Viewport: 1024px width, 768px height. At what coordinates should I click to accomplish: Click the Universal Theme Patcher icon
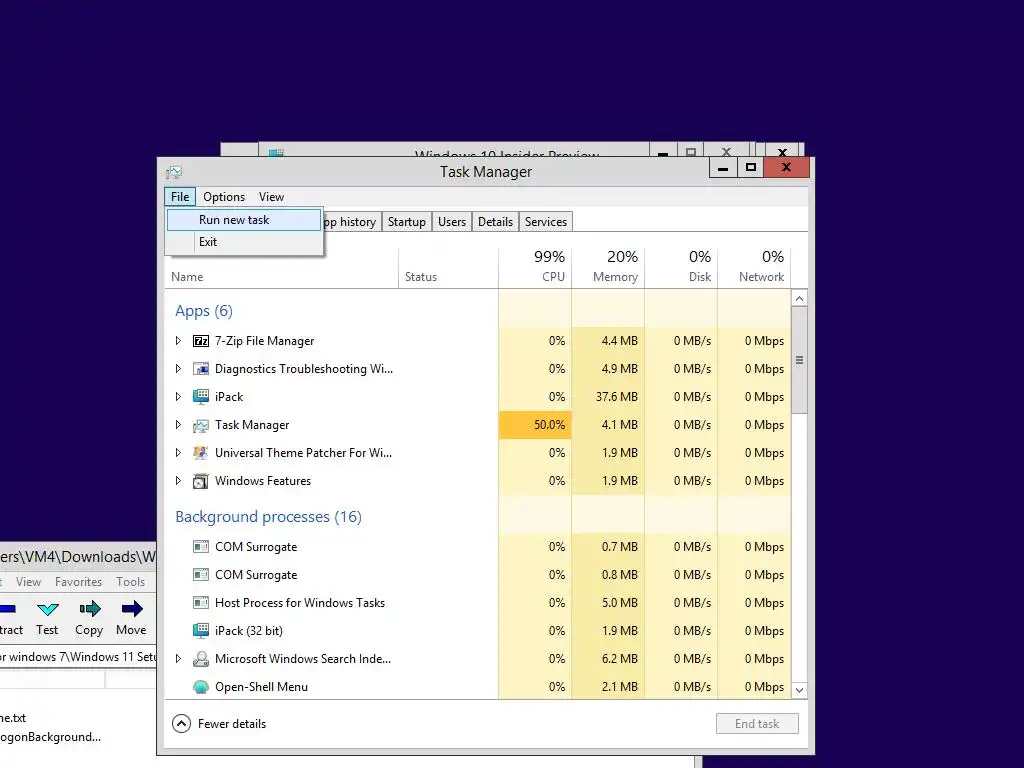[x=200, y=453]
